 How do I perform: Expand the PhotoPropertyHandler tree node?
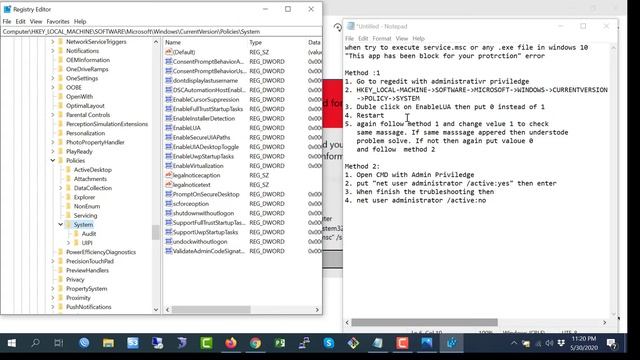click(x=53, y=142)
